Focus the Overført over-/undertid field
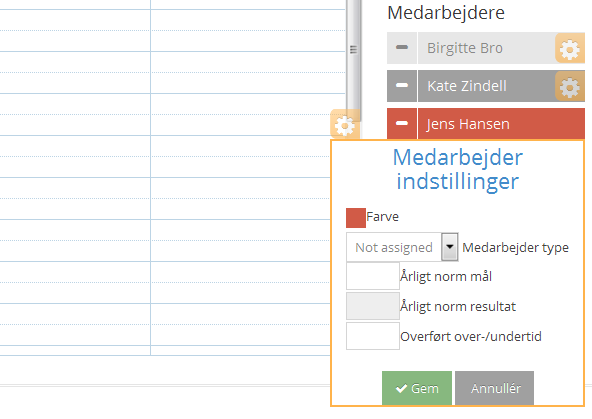This screenshot has width=592, height=419. coord(373,336)
